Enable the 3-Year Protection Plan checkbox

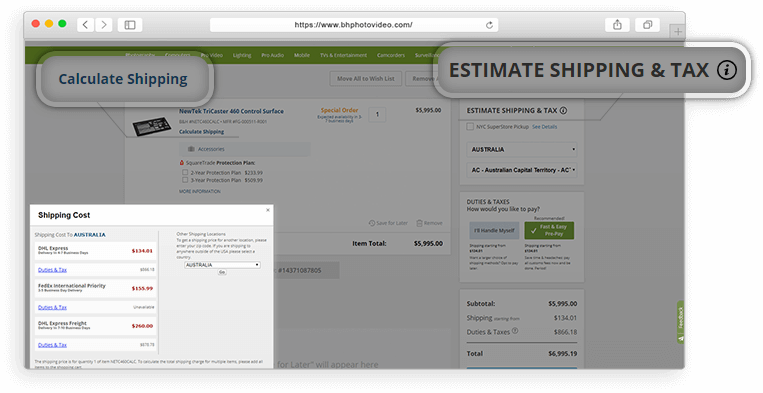coord(185,180)
